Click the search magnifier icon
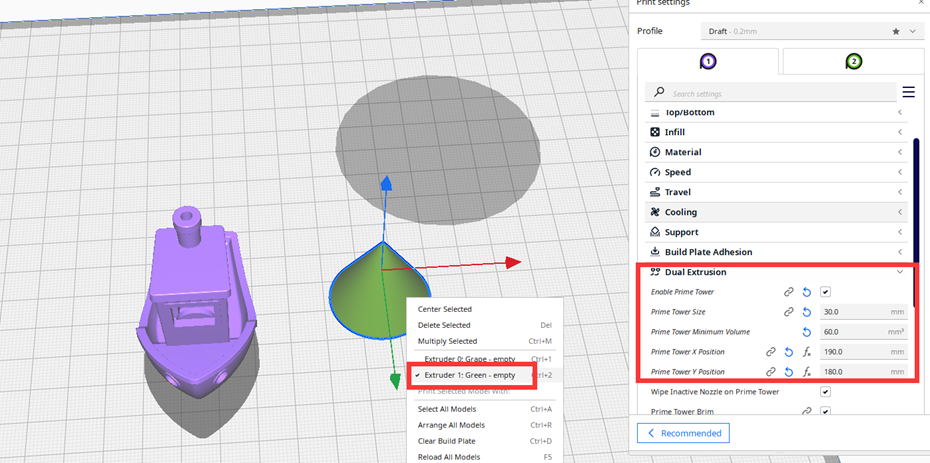Viewport: 930px width, 463px height. point(658,92)
